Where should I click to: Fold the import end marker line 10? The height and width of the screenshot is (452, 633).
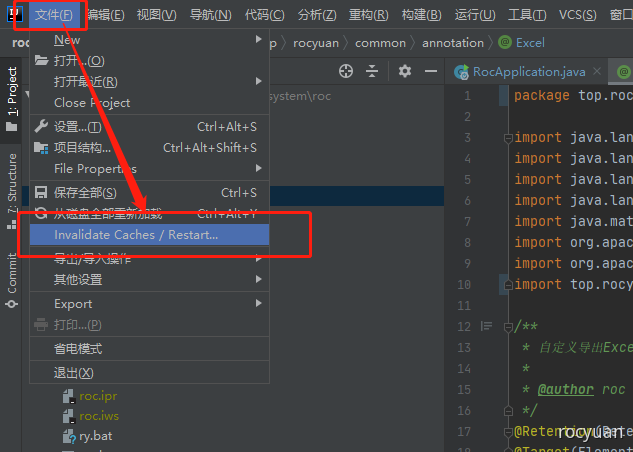[x=508, y=285]
